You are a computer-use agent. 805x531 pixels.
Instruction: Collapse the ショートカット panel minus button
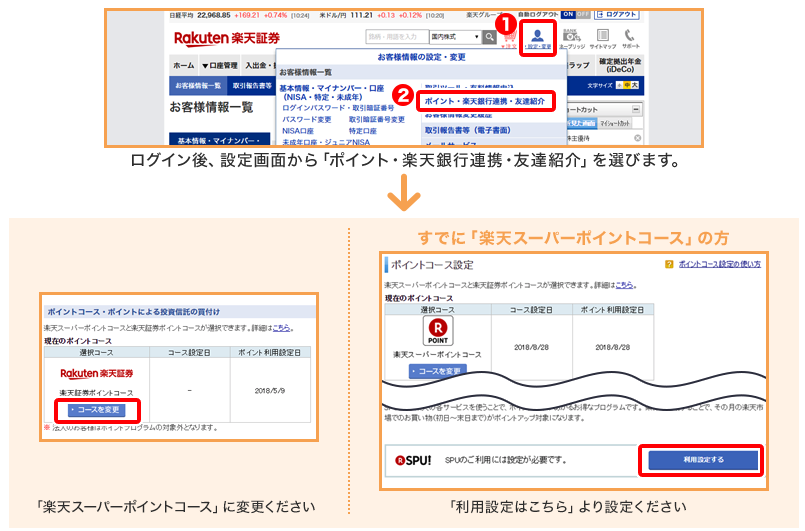pyautogui.click(x=636, y=109)
